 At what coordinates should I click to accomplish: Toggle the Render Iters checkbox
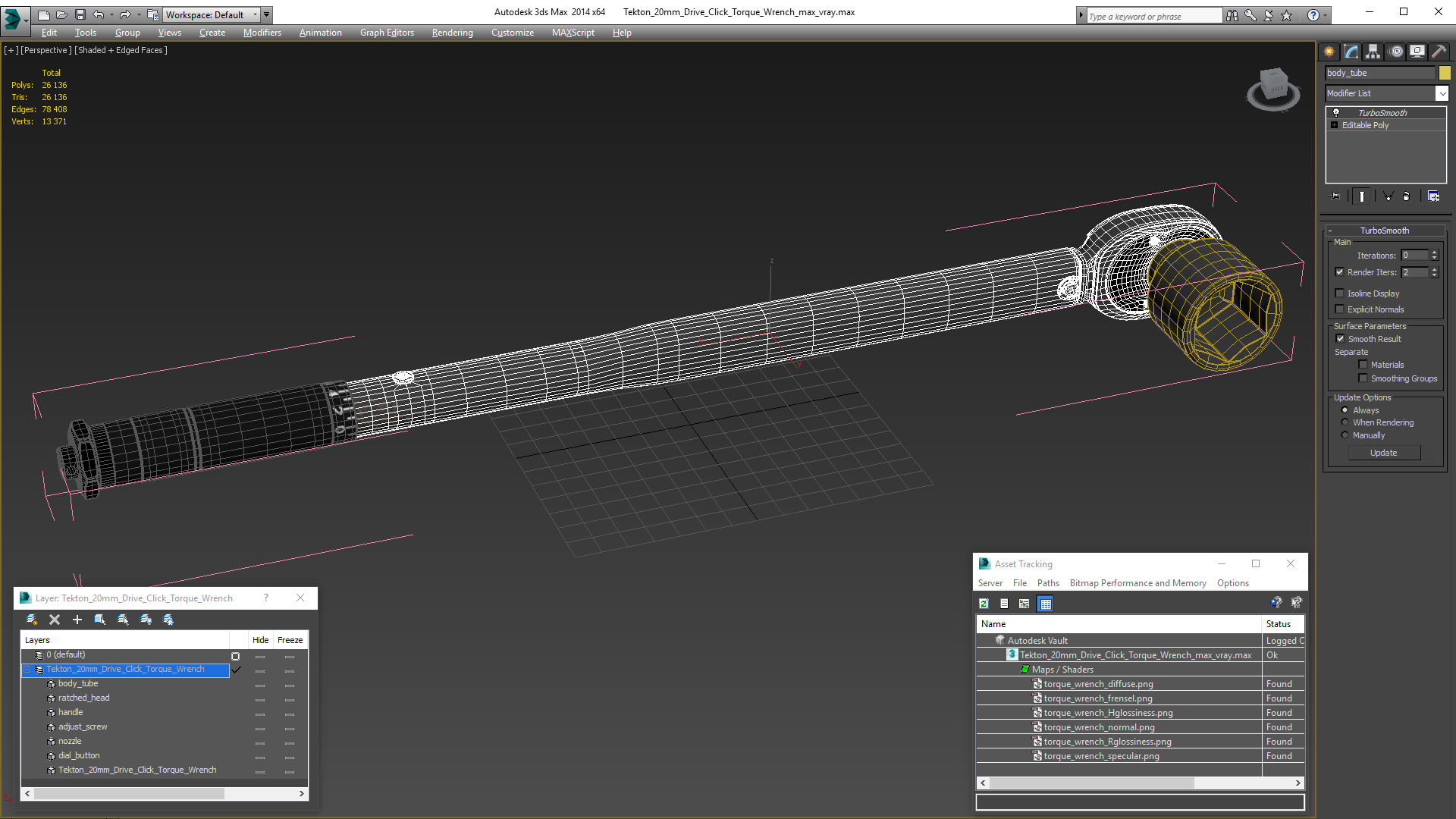(x=1339, y=272)
